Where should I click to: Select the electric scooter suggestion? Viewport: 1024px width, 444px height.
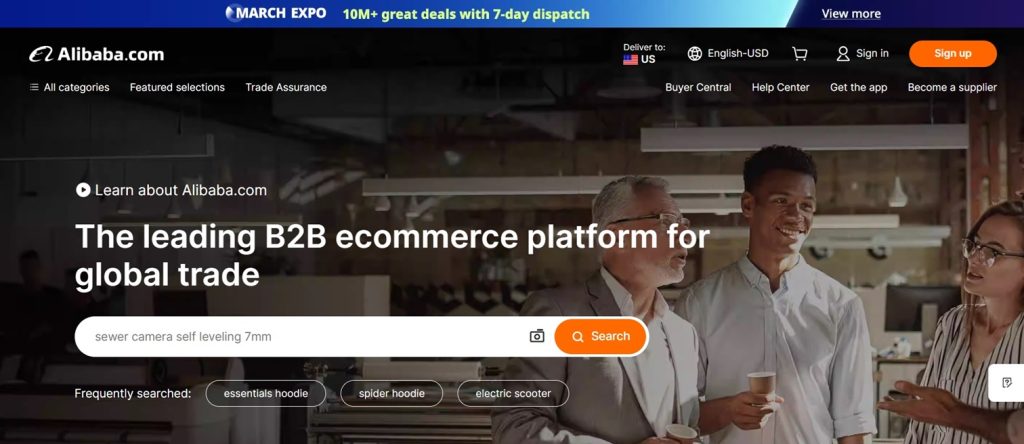513,394
